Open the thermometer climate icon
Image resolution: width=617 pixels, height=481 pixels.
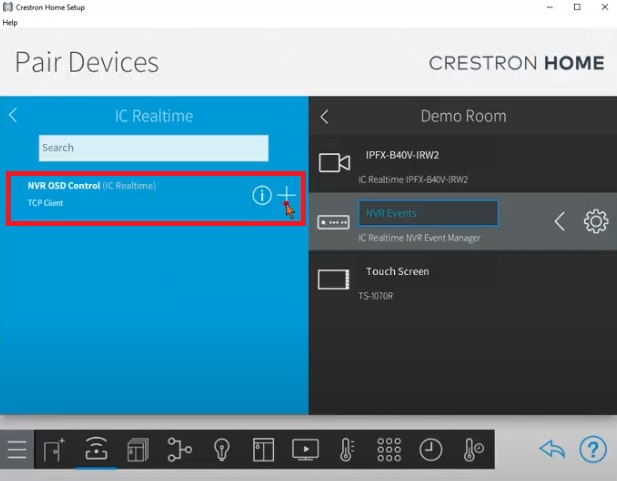(347, 450)
